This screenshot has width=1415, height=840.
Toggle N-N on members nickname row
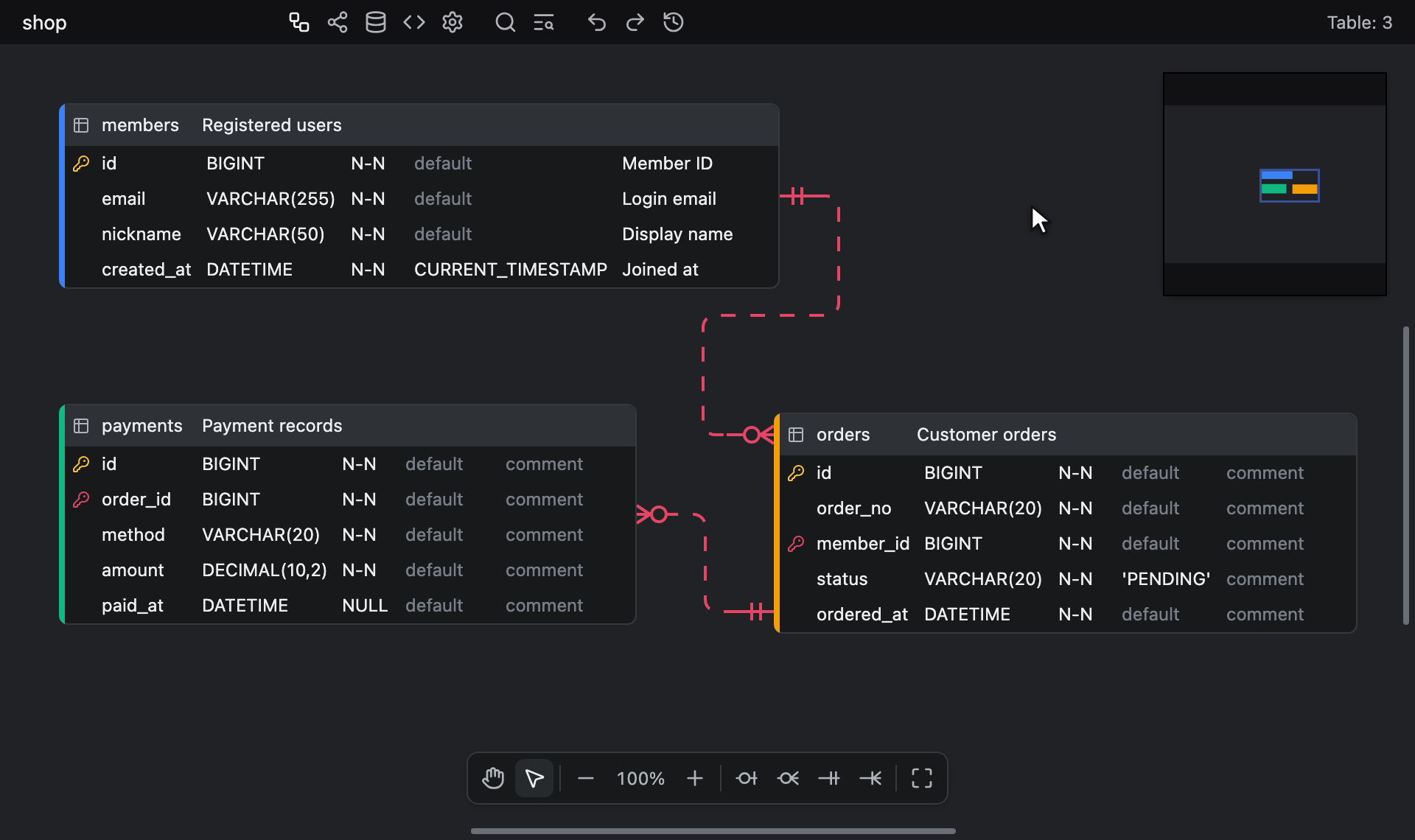[368, 234]
